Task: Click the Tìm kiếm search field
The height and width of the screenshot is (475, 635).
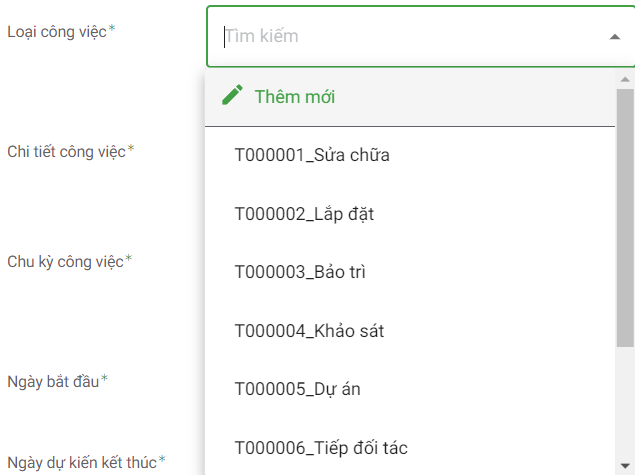Action: point(400,36)
